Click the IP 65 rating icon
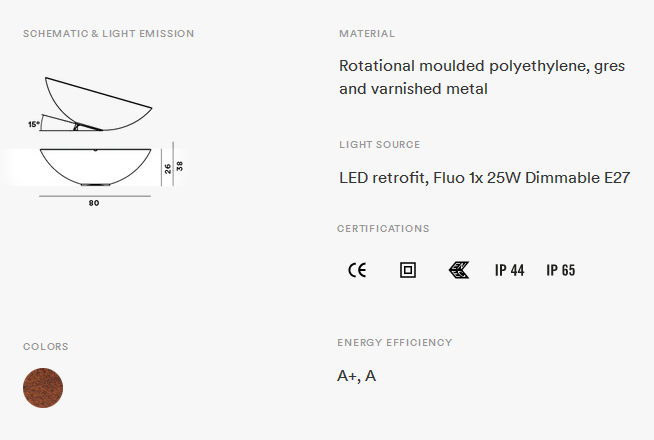The height and width of the screenshot is (440, 654). pyautogui.click(x=561, y=270)
